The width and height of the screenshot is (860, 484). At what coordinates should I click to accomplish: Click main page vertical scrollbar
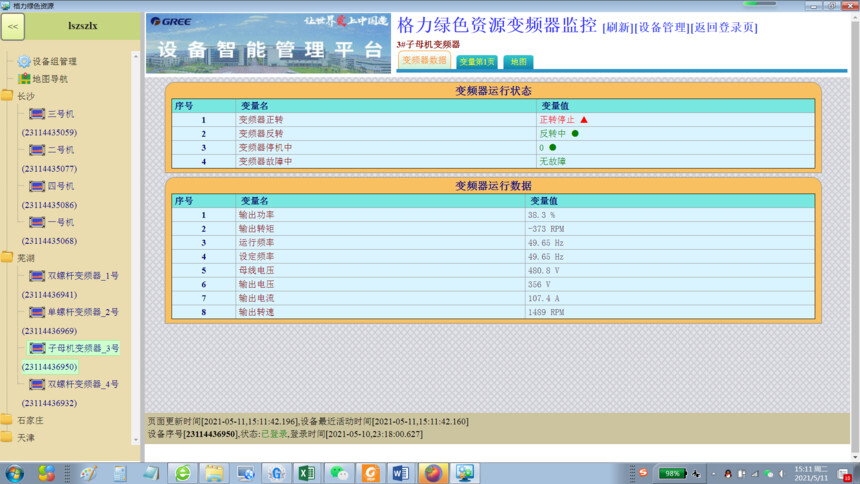pyautogui.click(x=855, y=236)
